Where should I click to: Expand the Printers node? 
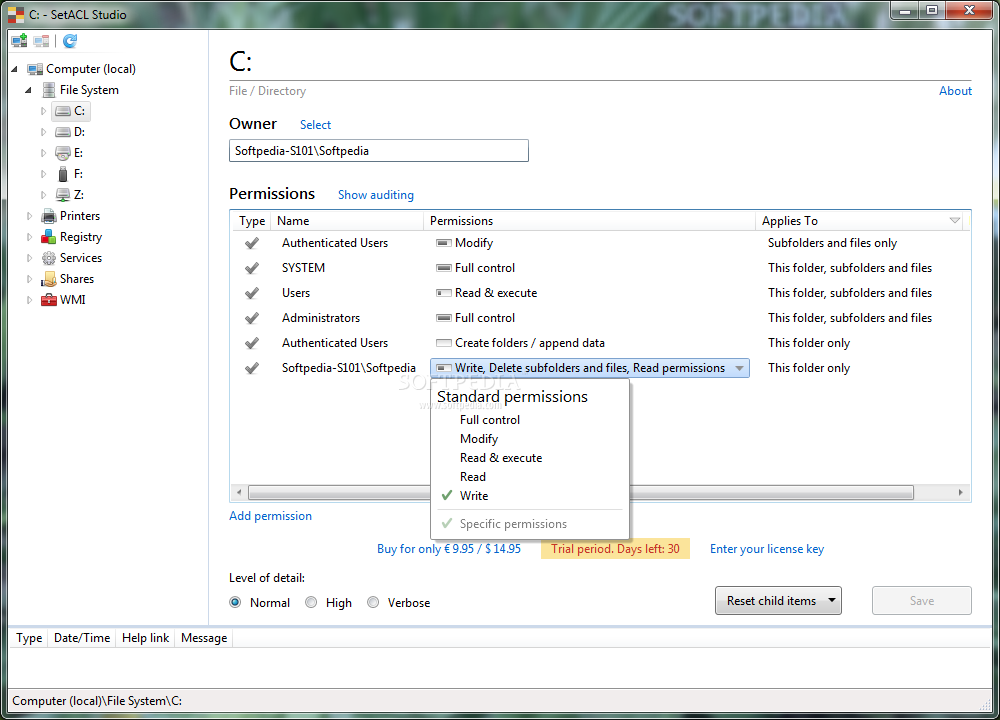pos(29,216)
